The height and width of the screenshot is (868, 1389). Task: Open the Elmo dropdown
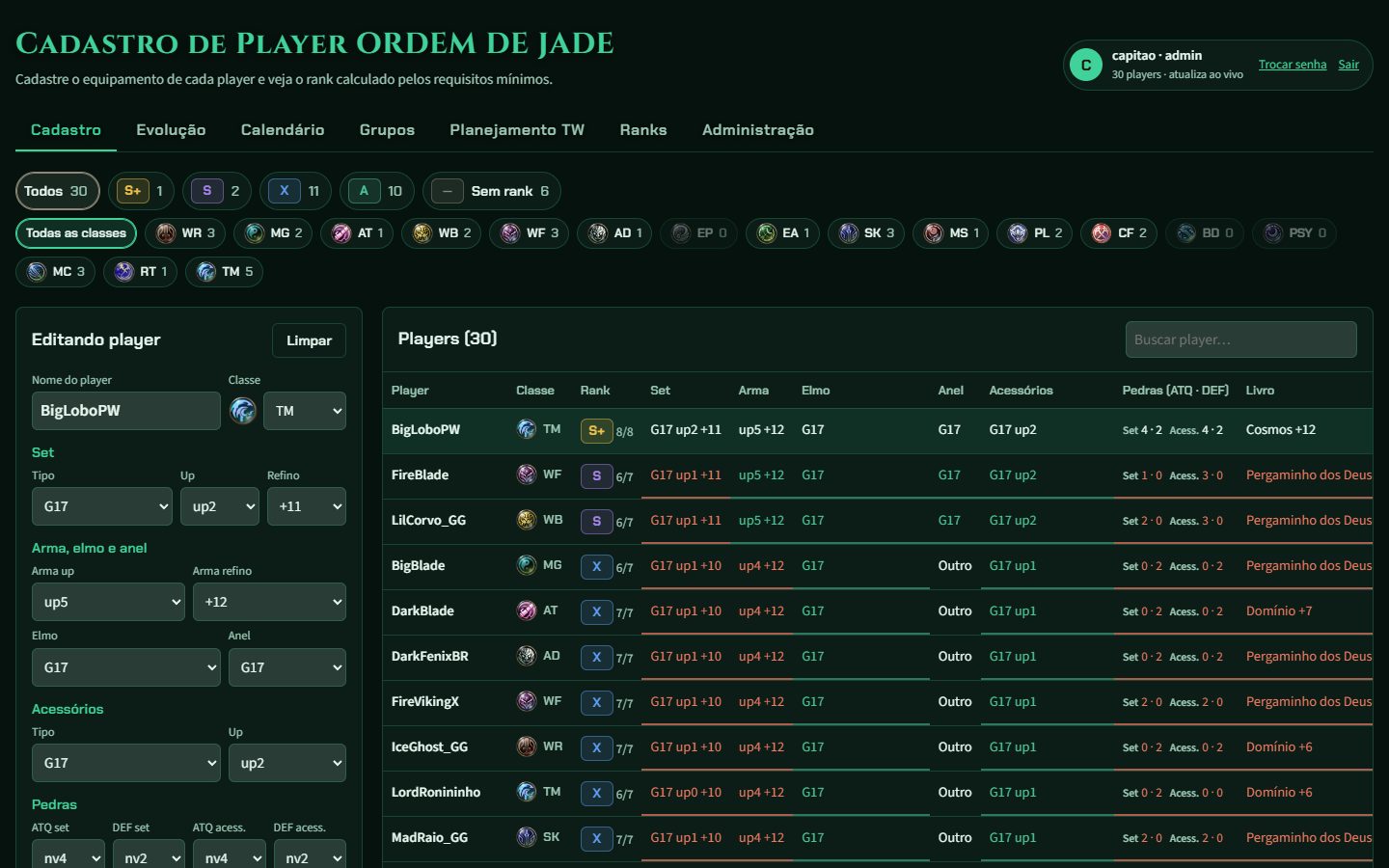(x=126, y=667)
